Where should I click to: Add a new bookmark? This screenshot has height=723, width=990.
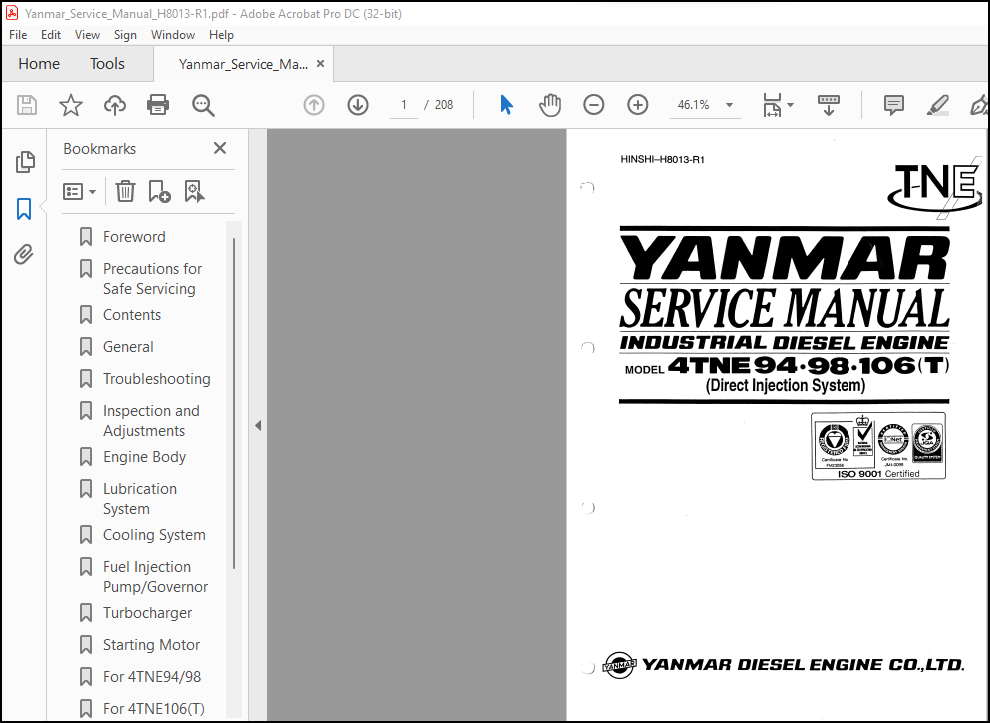pyautogui.click(x=159, y=191)
